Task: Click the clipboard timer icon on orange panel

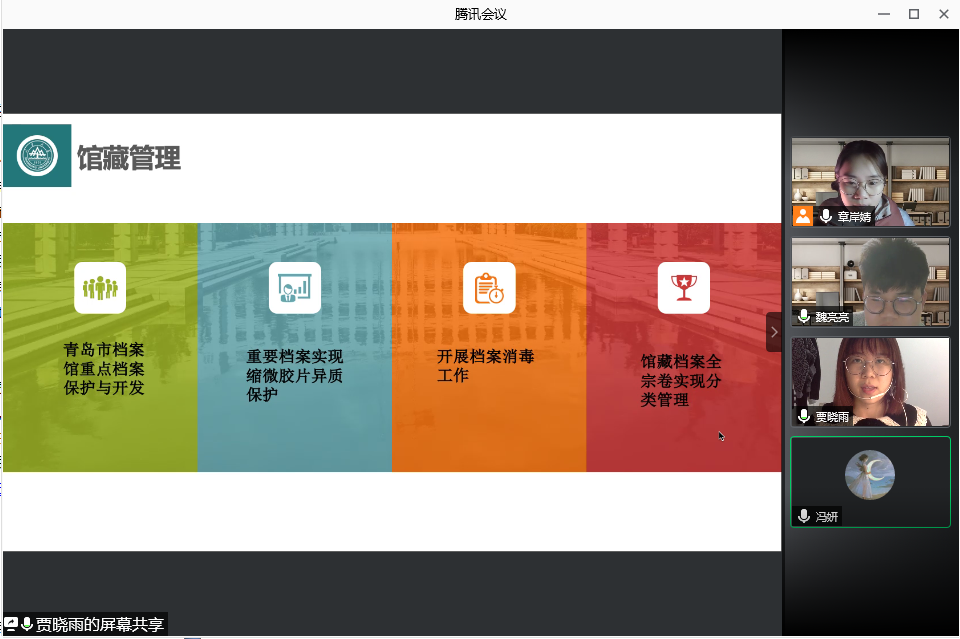Action: pyautogui.click(x=489, y=288)
